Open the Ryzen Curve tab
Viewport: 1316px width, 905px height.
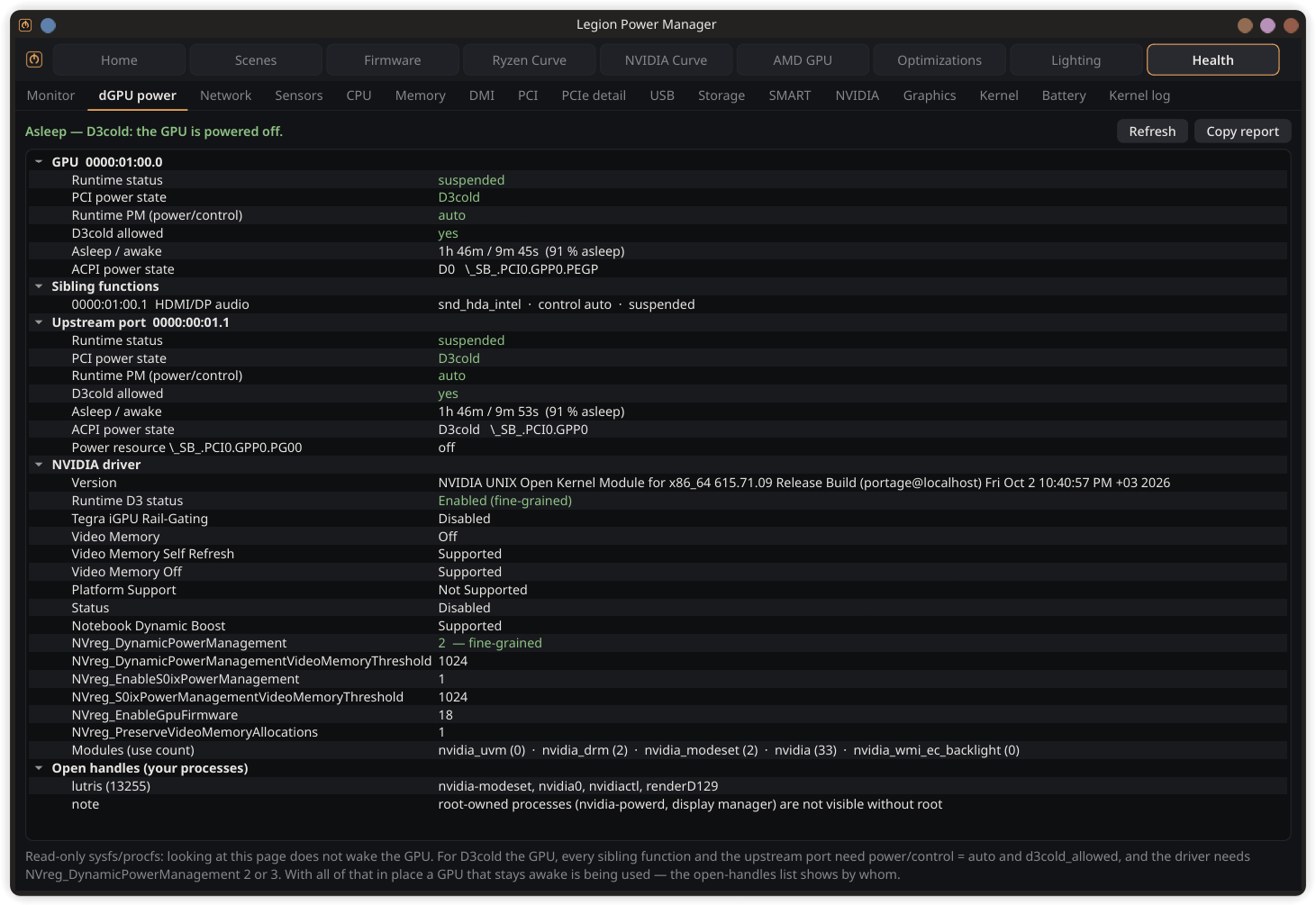coord(530,60)
